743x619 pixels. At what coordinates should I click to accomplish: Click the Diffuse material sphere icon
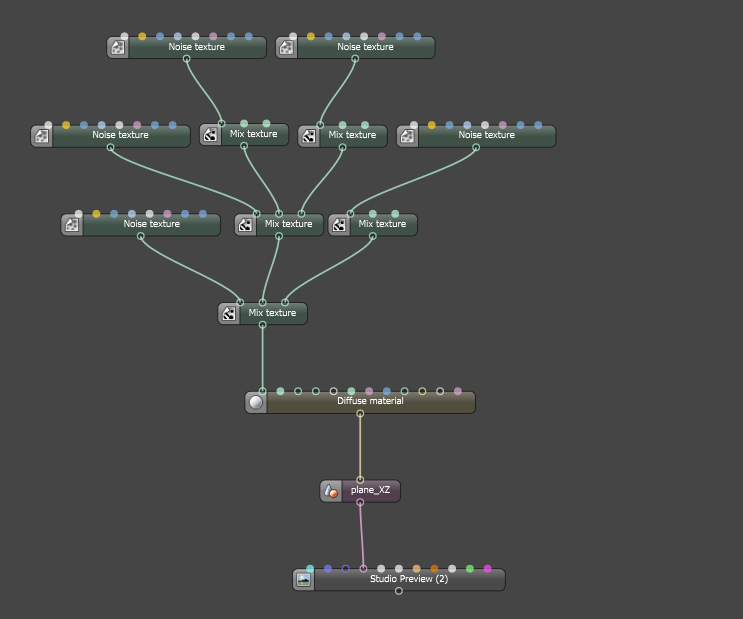click(x=256, y=402)
